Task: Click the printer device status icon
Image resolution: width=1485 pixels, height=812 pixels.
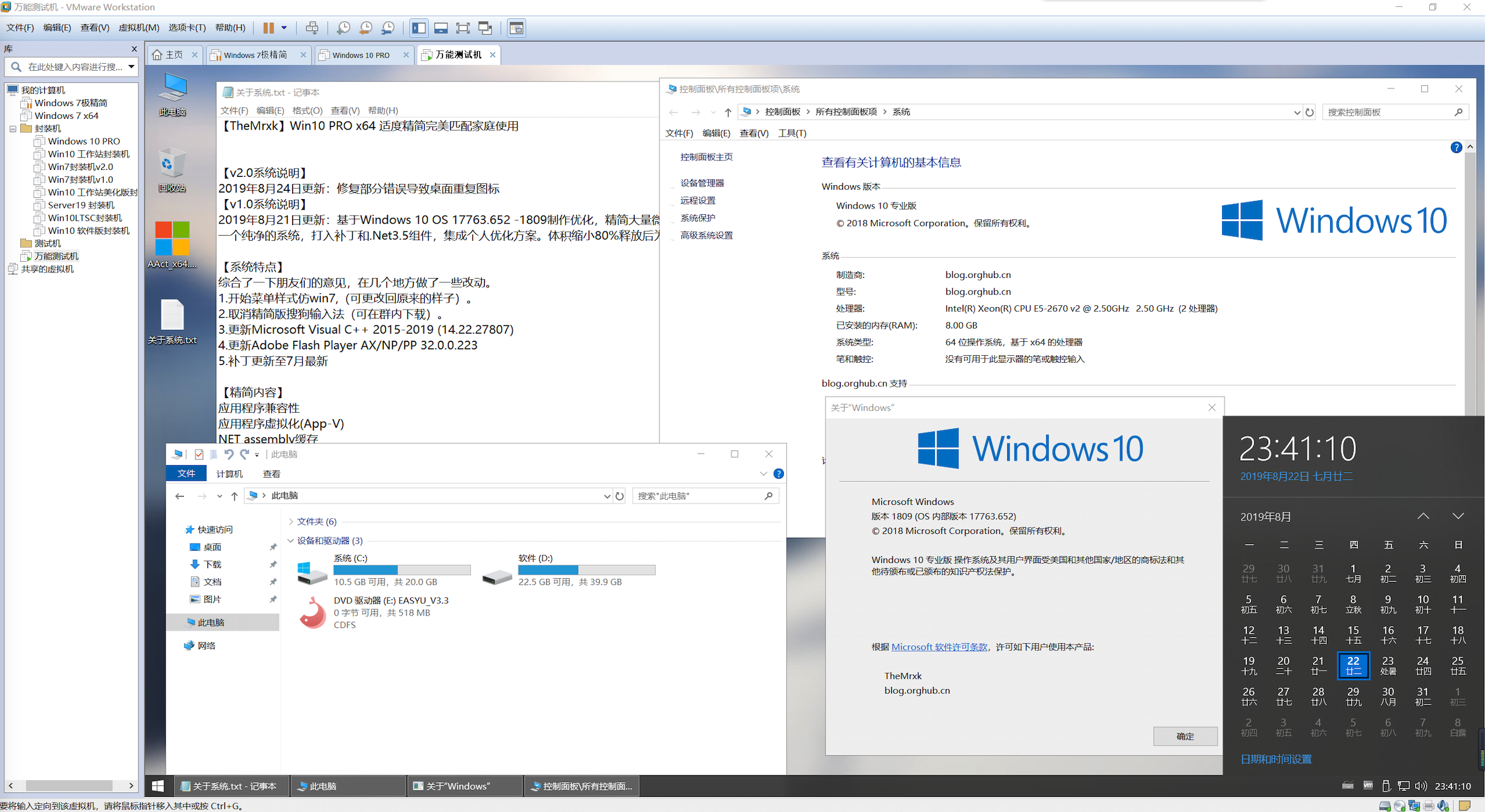Action: coord(1429,806)
